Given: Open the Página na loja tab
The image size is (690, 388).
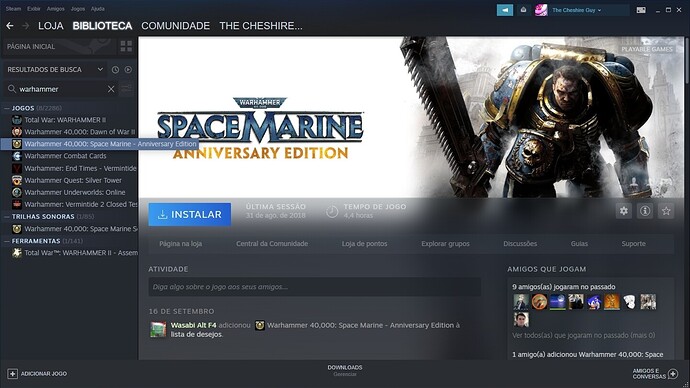Looking at the screenshot, I should (x=180, y=244).
